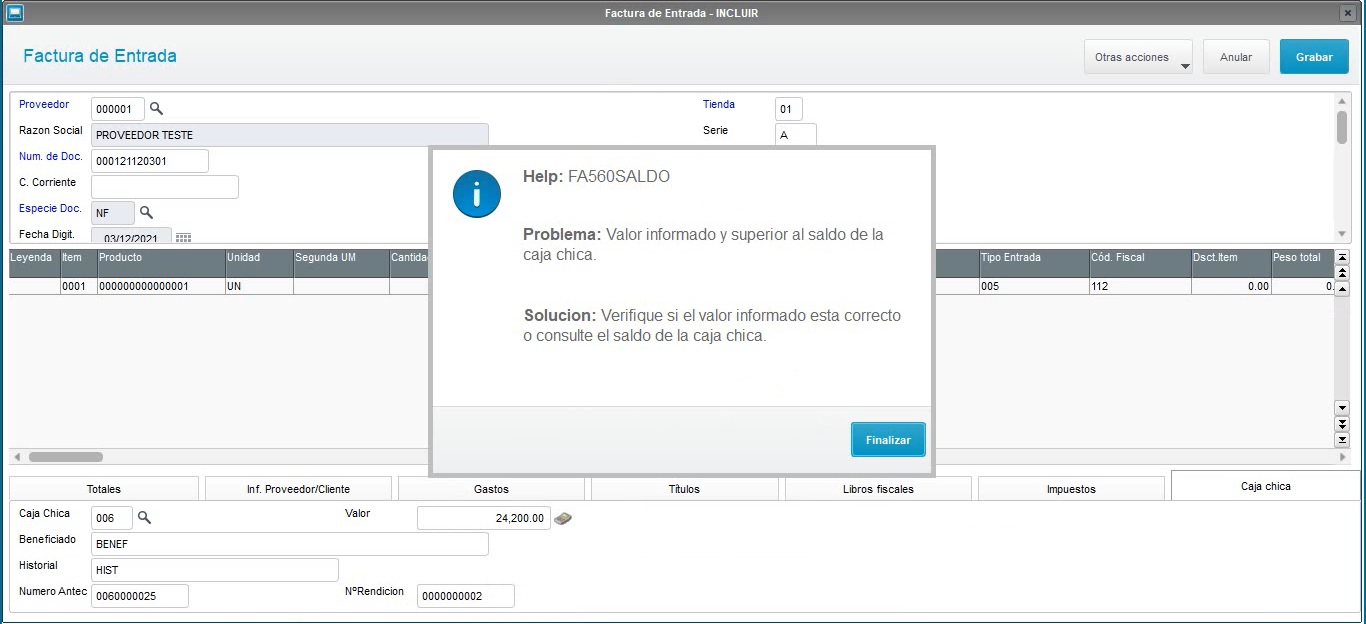Click the Serie field A

pyautogui.click(x=796, y=134)
